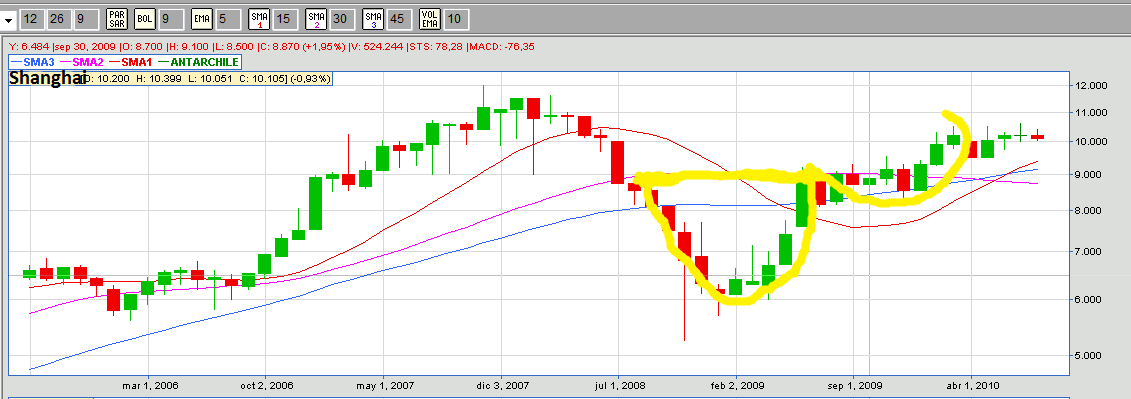Edit the EMA period field 5
Viewport: 1131px width, 399px height.
(x=229, y=19)
